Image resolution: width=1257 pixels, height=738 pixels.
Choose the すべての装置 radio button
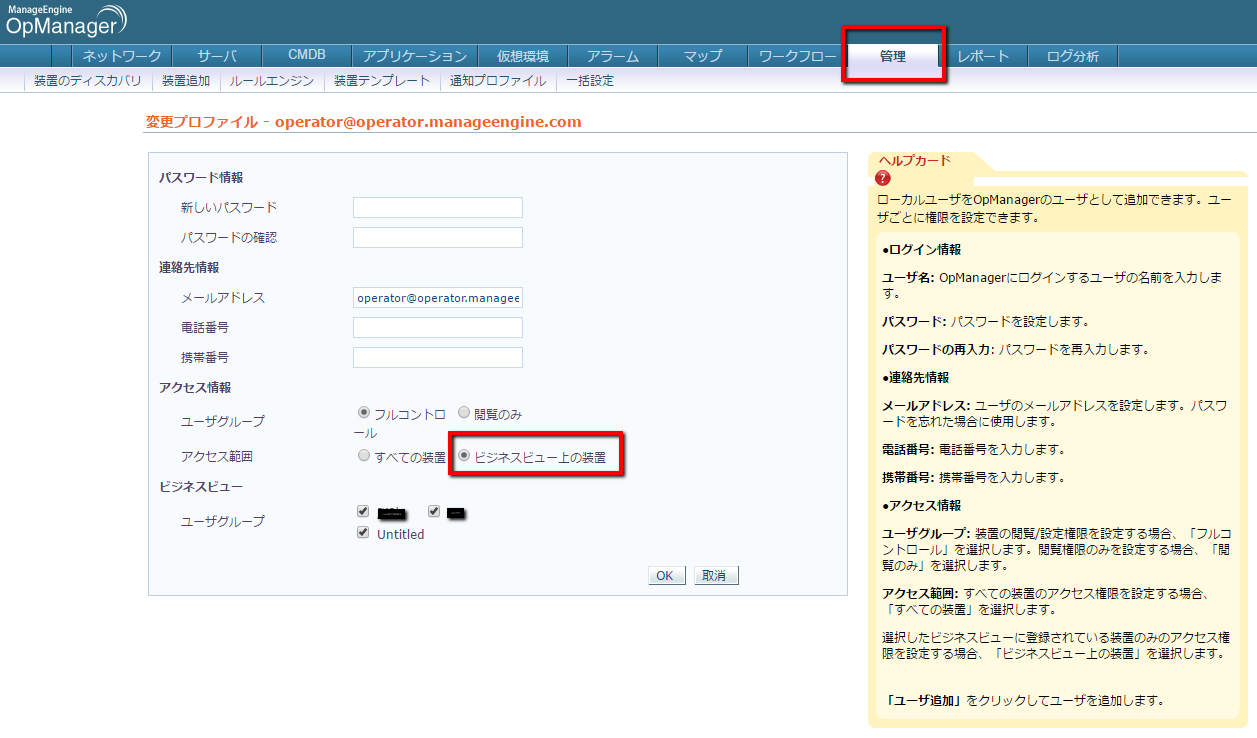[x=364, y=456]
